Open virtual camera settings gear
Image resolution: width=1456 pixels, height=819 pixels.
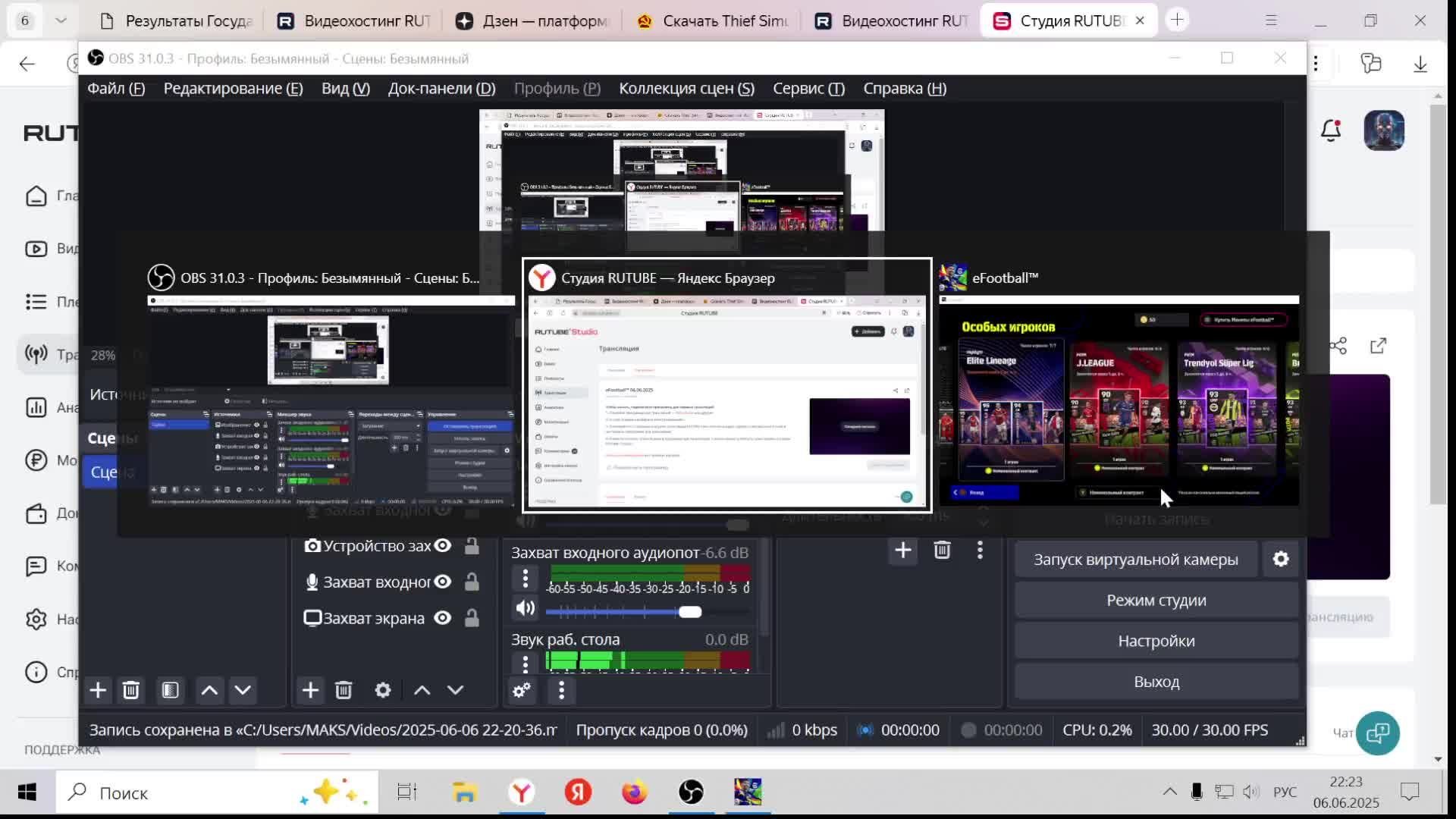coord(1281,559)
